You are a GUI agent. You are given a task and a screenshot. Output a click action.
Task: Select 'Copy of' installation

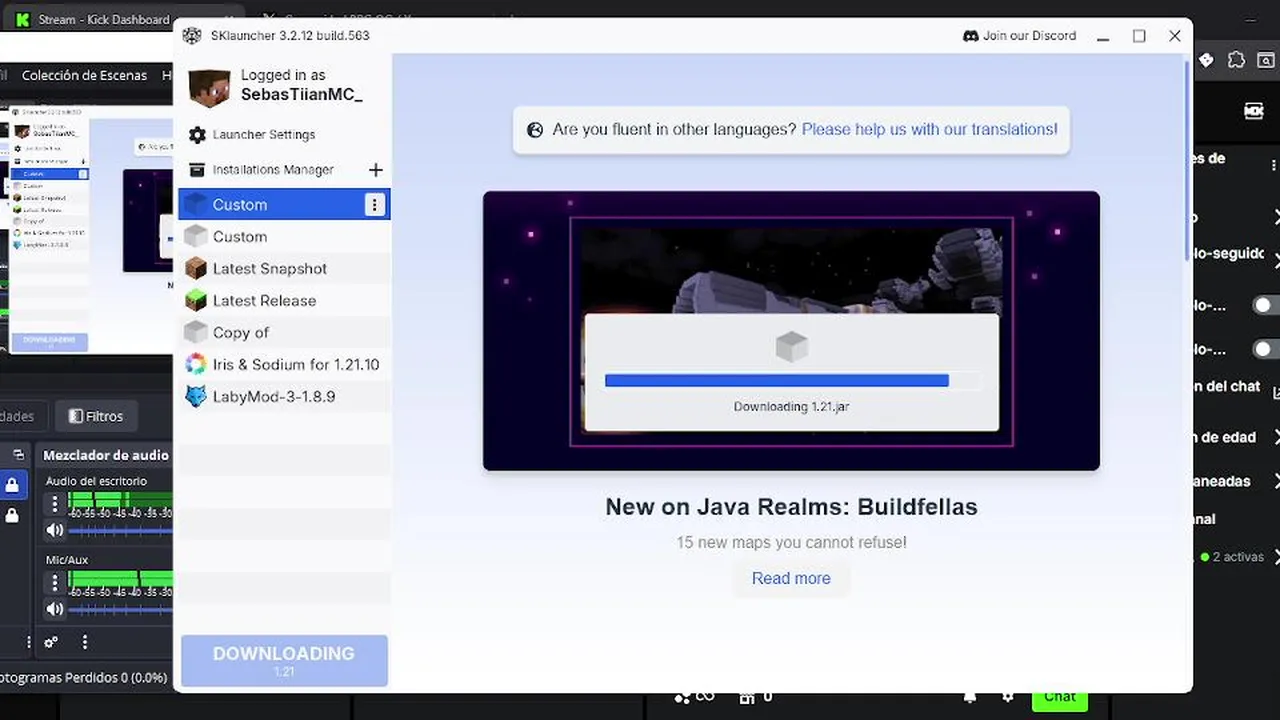[x=284, y=333]
